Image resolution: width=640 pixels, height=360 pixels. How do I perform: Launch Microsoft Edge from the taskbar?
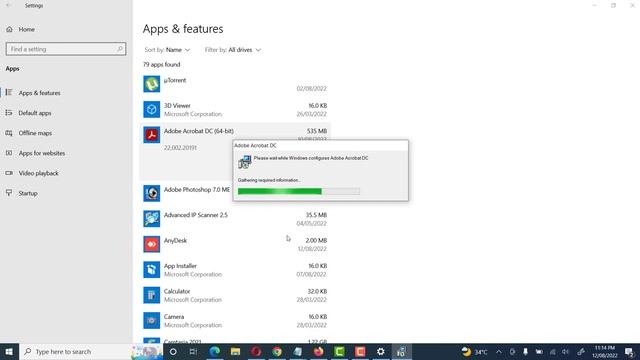(x=215, y=351)
